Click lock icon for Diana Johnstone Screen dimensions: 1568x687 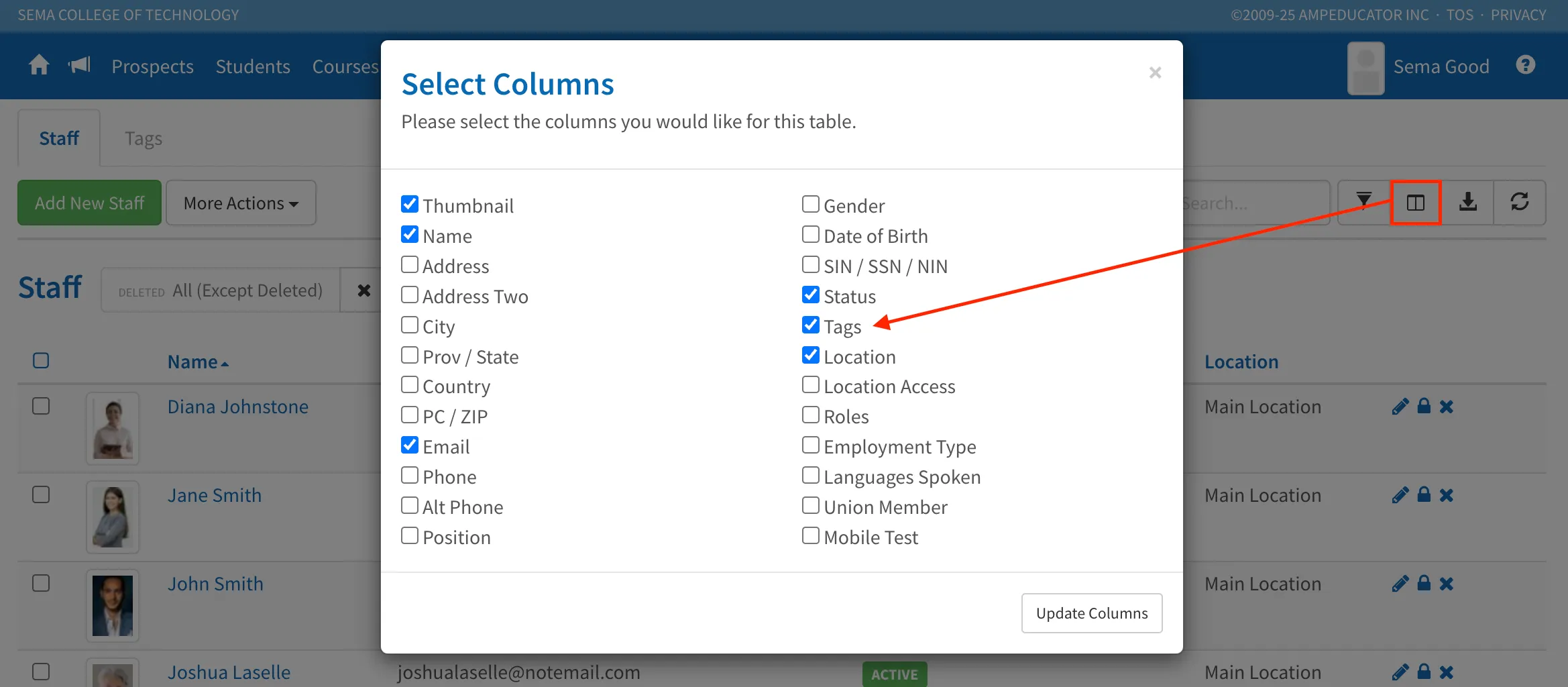1424,406
